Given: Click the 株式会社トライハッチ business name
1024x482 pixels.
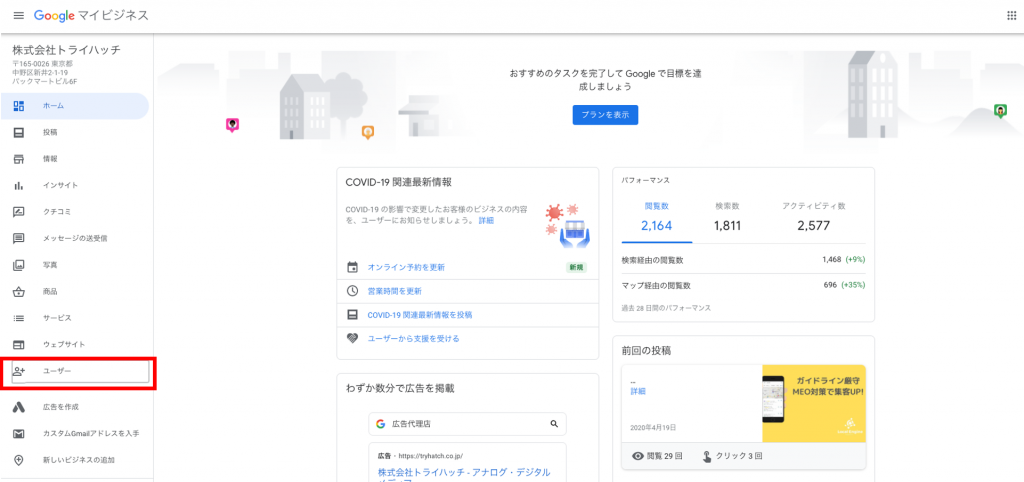Looking at the screenshot, I should coord(67,50).
